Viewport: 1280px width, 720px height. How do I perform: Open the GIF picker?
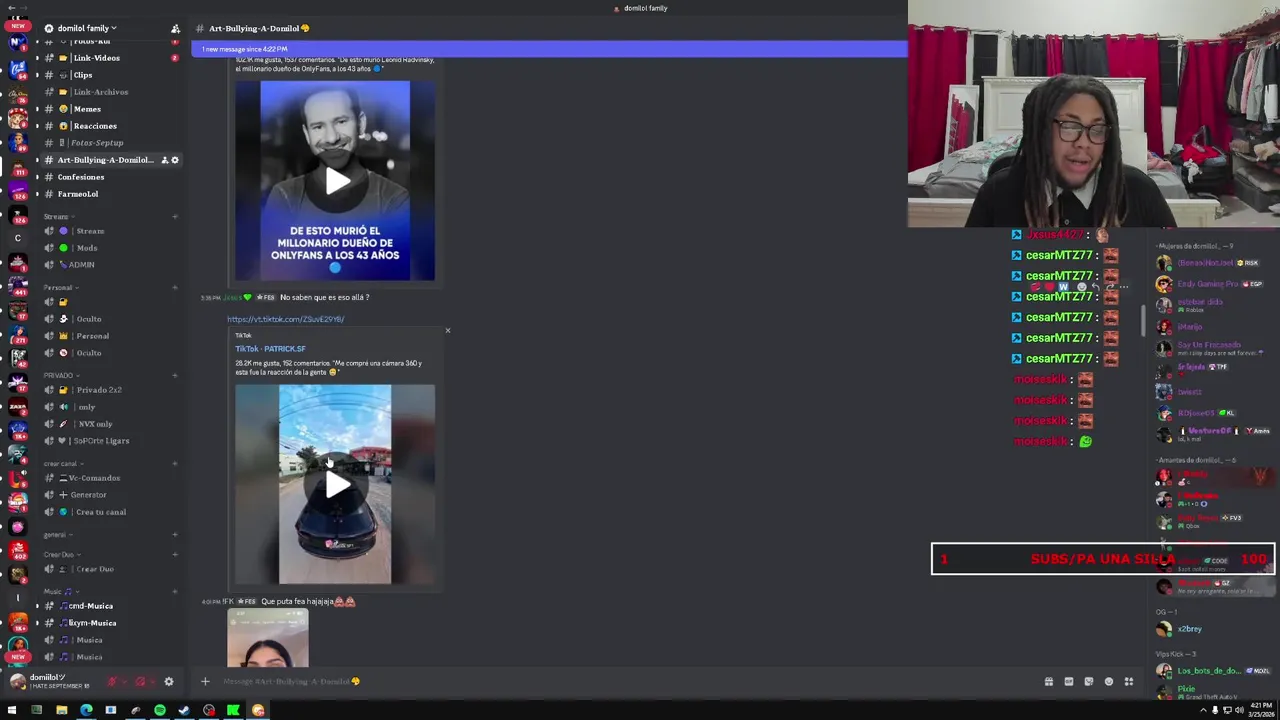point(1068,682)
